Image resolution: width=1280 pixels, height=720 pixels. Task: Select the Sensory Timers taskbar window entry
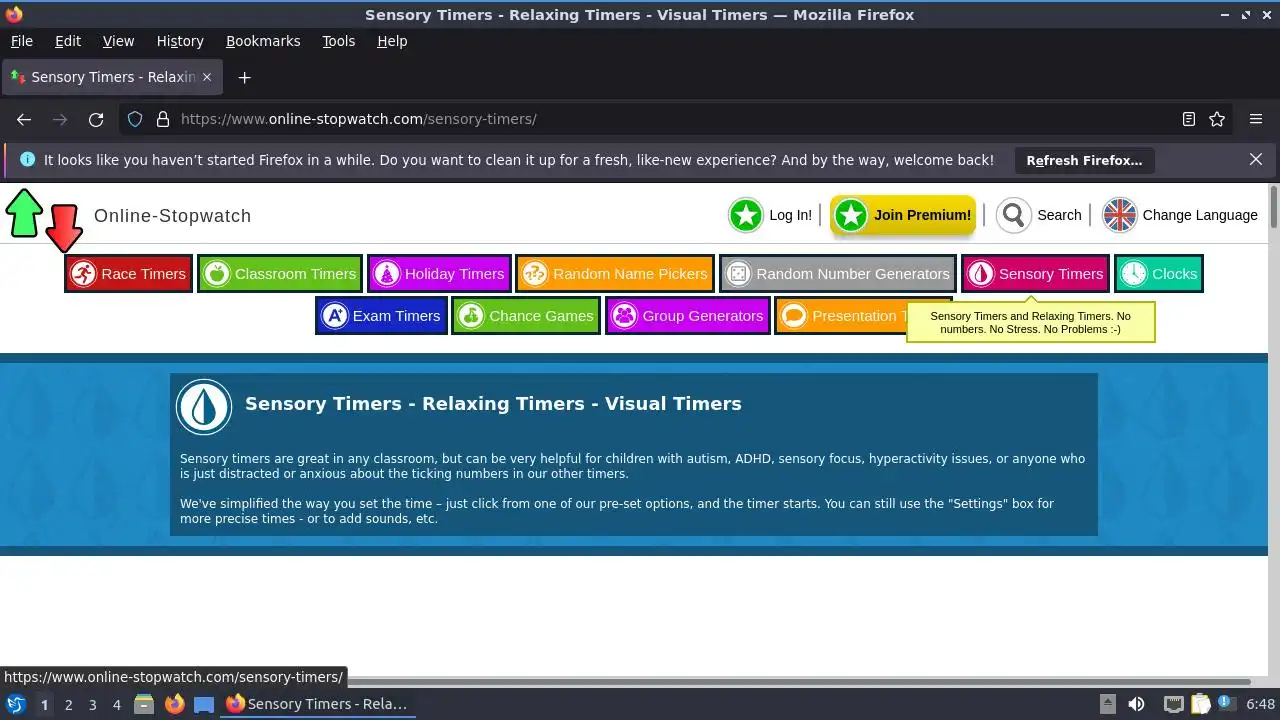point(317,704)
